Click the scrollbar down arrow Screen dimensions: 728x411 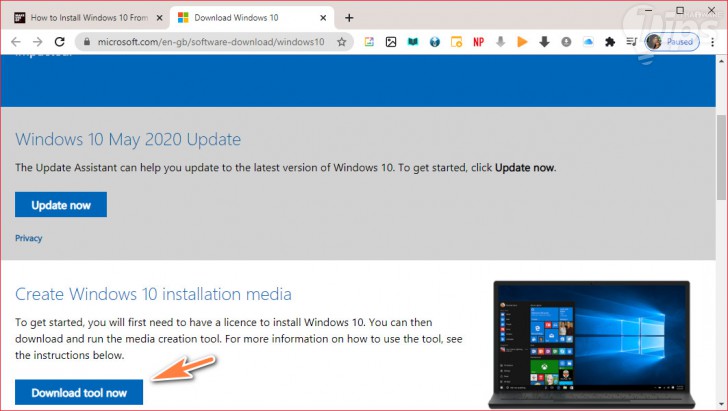(x=721, y=404)
